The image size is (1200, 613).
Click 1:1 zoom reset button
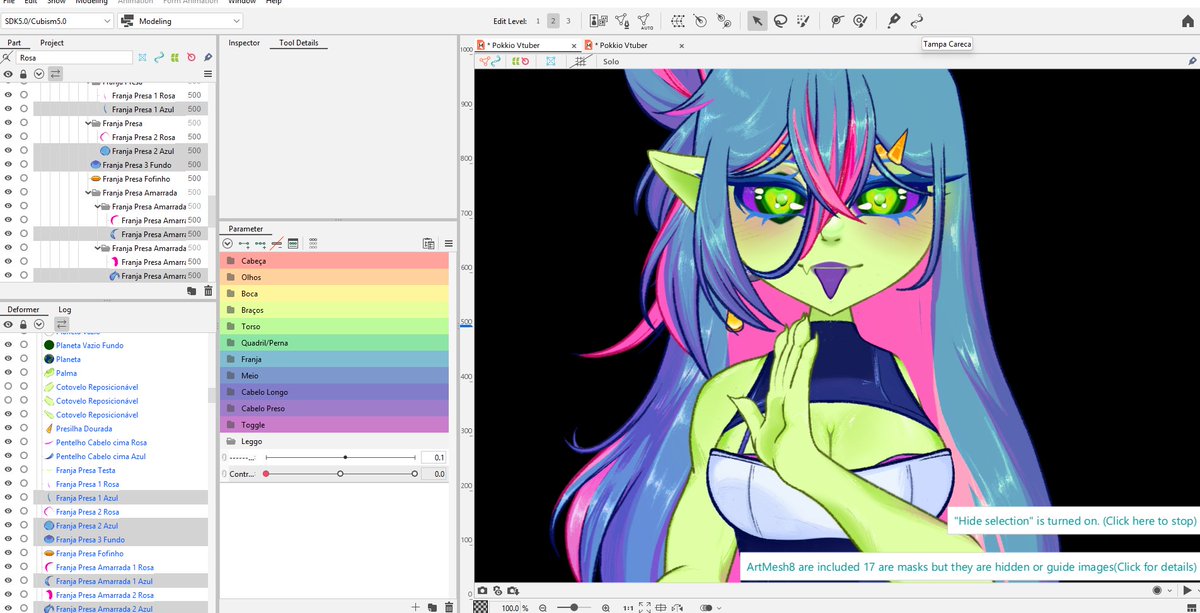coord(628,607)
